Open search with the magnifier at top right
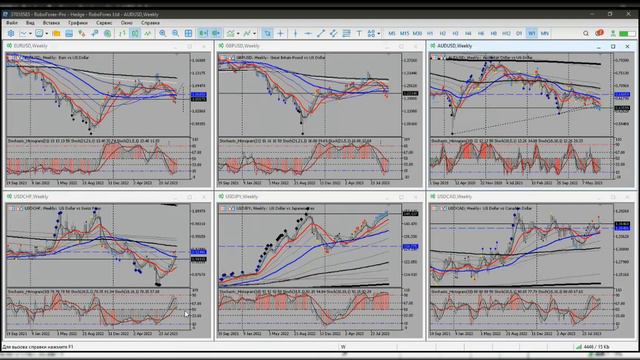This screenshot has height=360, width=640. (586, 33)
